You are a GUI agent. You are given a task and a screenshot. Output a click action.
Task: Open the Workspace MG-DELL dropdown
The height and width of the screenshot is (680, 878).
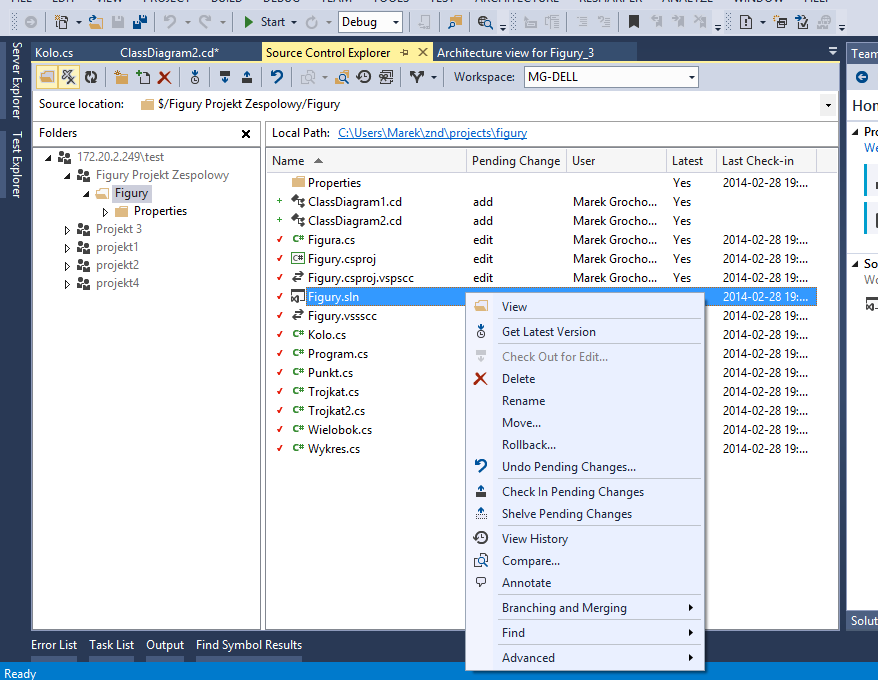pos(691,77)
